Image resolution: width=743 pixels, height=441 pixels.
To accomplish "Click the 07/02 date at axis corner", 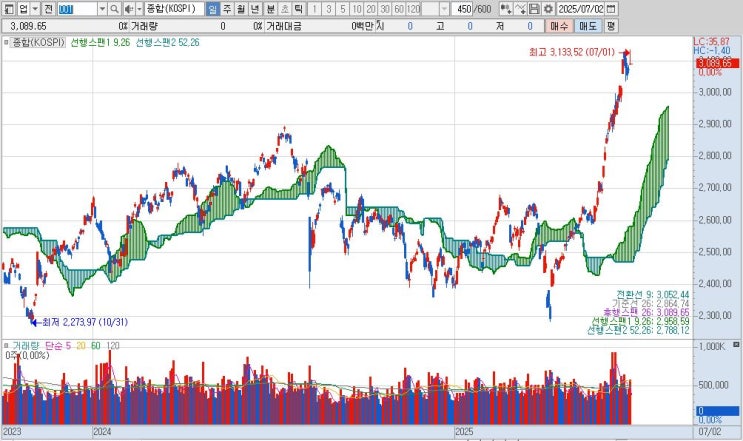I will tap(710, 432).
